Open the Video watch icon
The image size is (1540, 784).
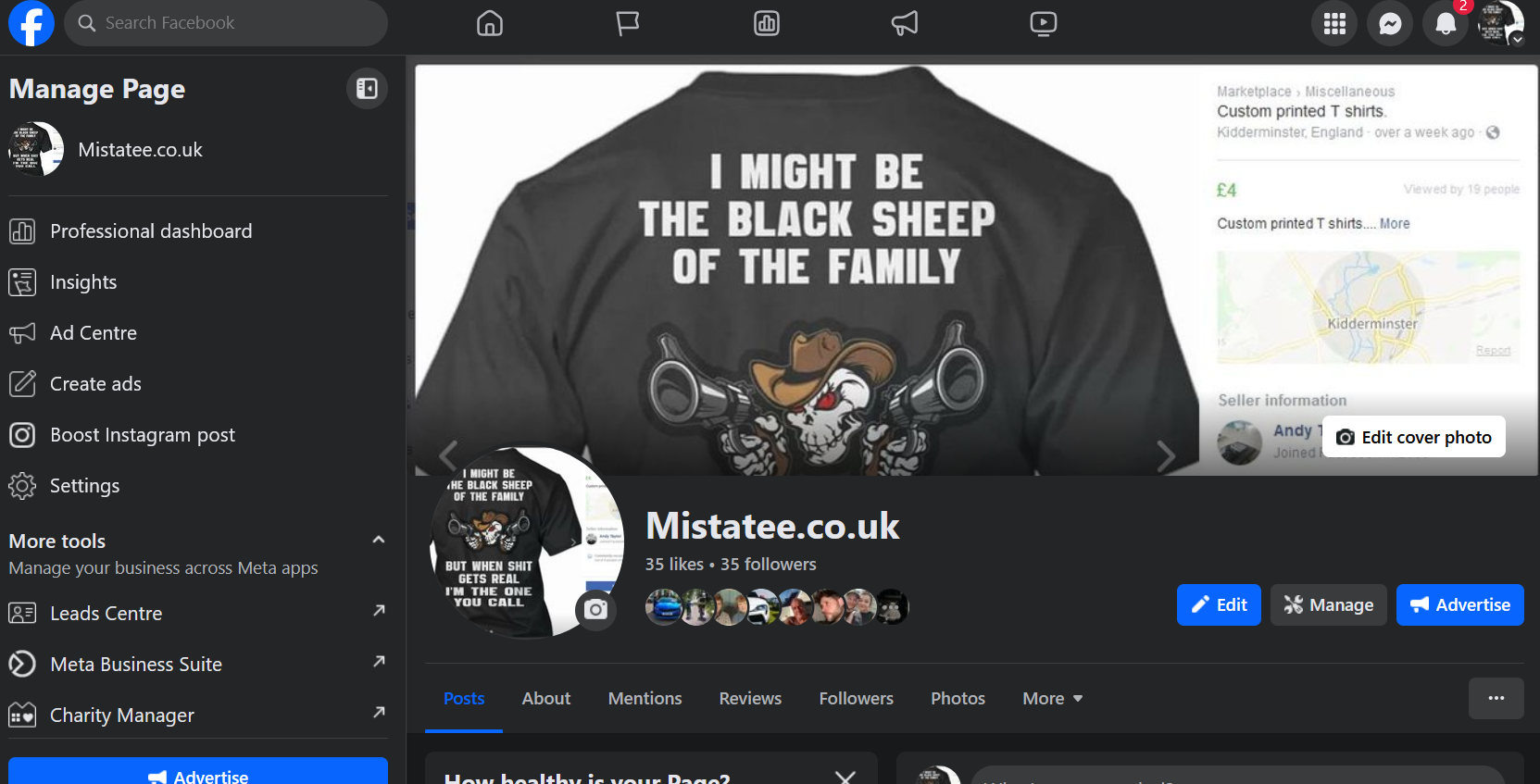coord(1043,23)
